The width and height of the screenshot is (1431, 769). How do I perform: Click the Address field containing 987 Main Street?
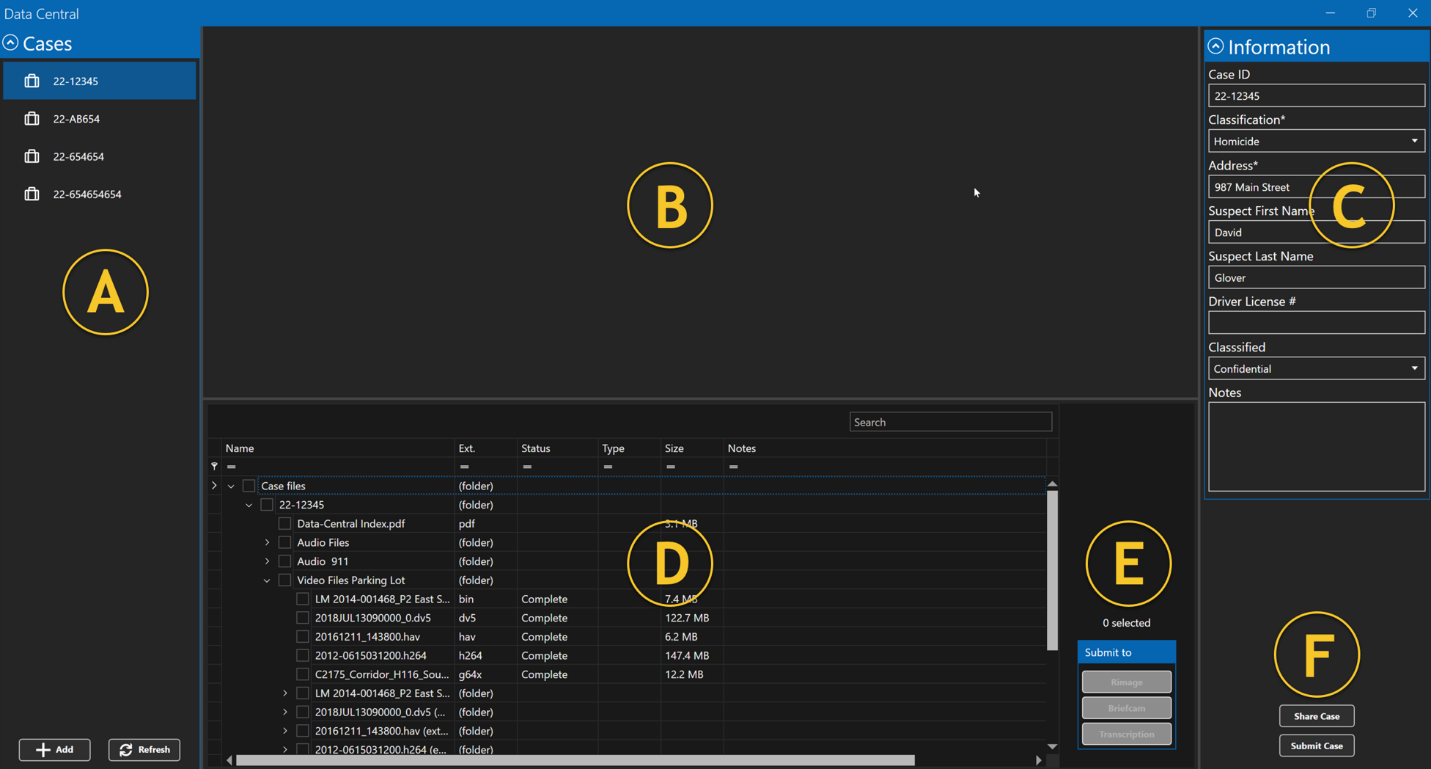[1316, 187]
